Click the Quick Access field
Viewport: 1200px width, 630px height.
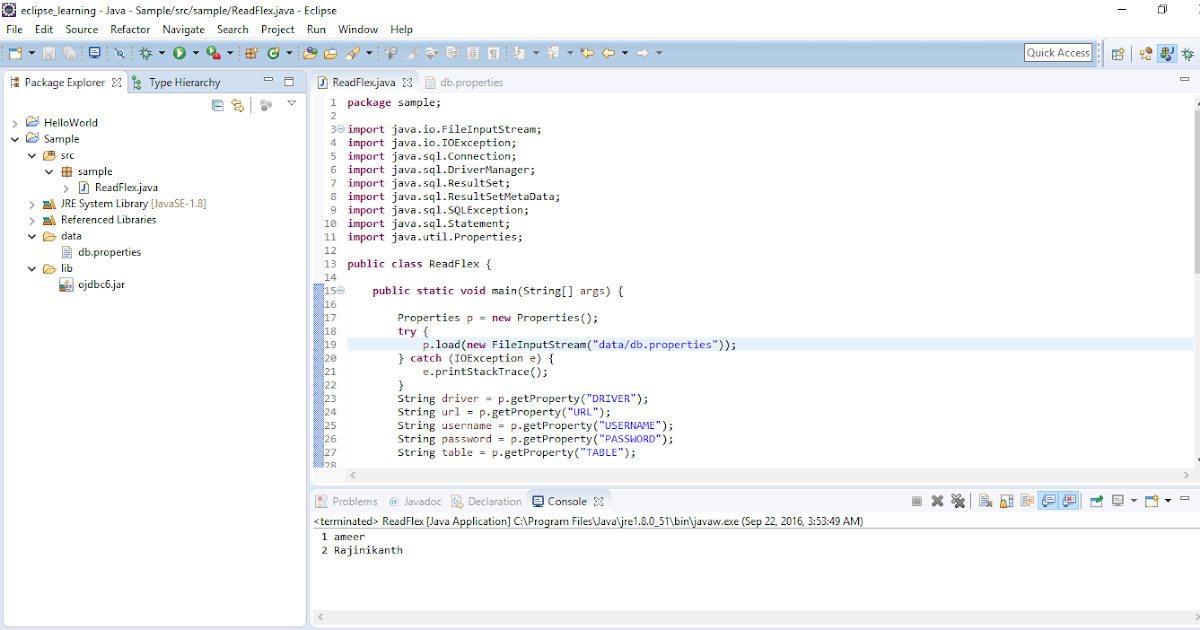pos(1057,52)
